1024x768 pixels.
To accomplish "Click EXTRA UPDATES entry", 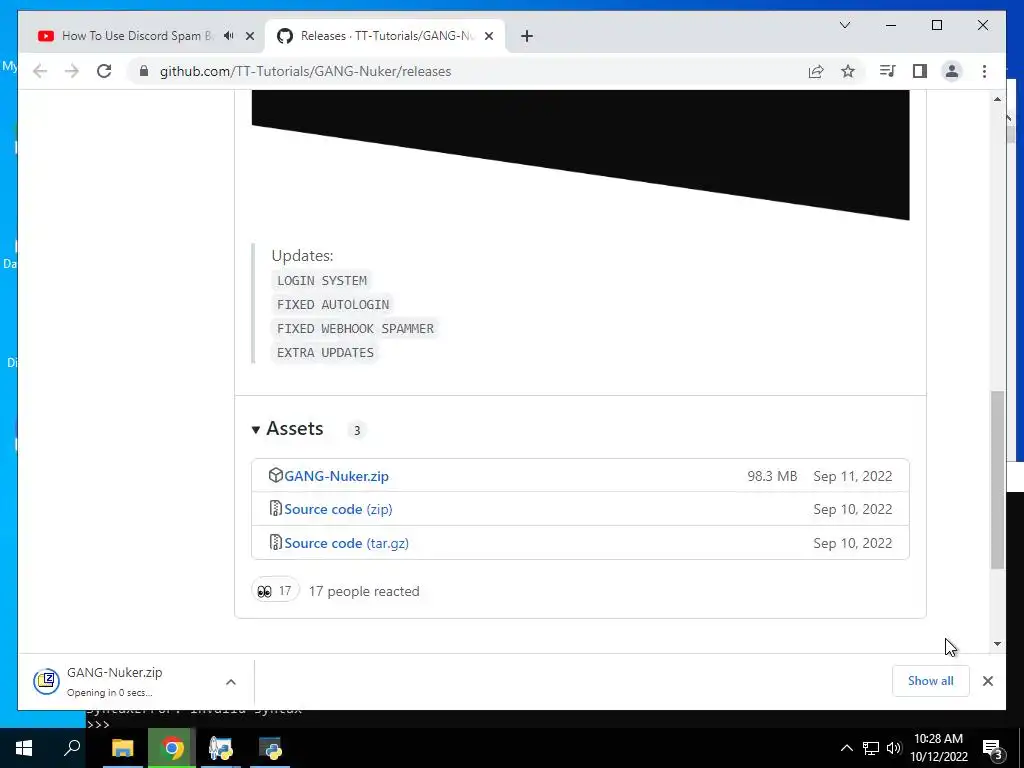I will click(325, 353).
